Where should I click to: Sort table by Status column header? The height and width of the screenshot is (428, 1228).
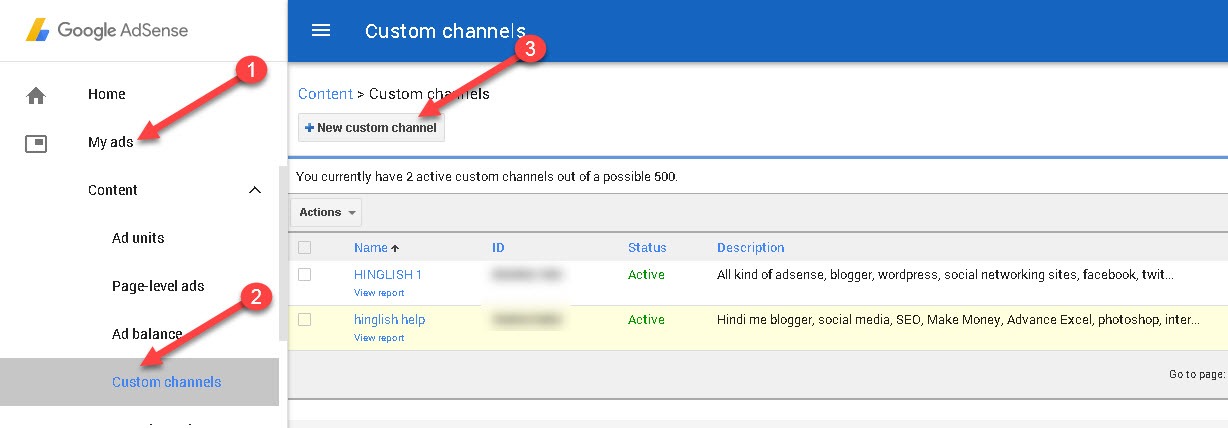(x=647, y=248)
